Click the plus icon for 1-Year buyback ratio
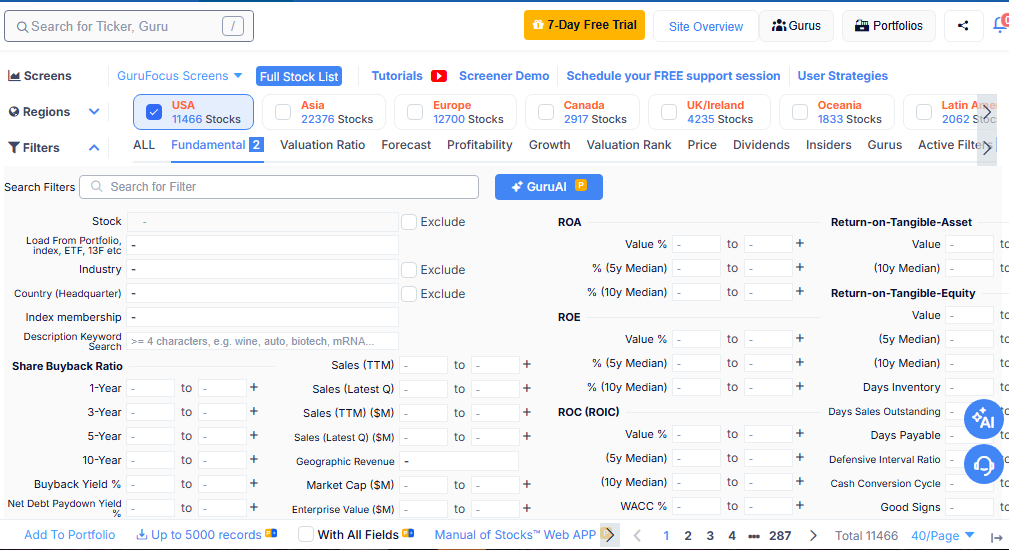The image size is (1009, 550). coord(254,387)
